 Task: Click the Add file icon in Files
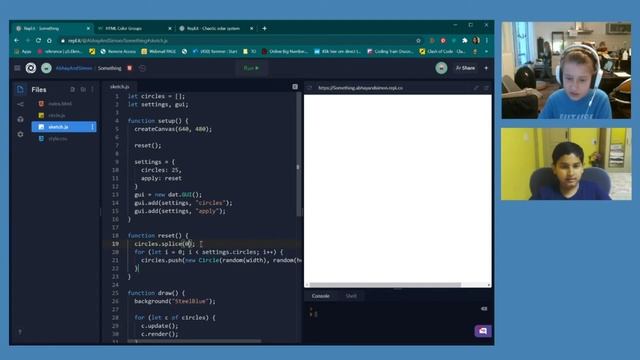pyautogui.click(x=72, y=89)
